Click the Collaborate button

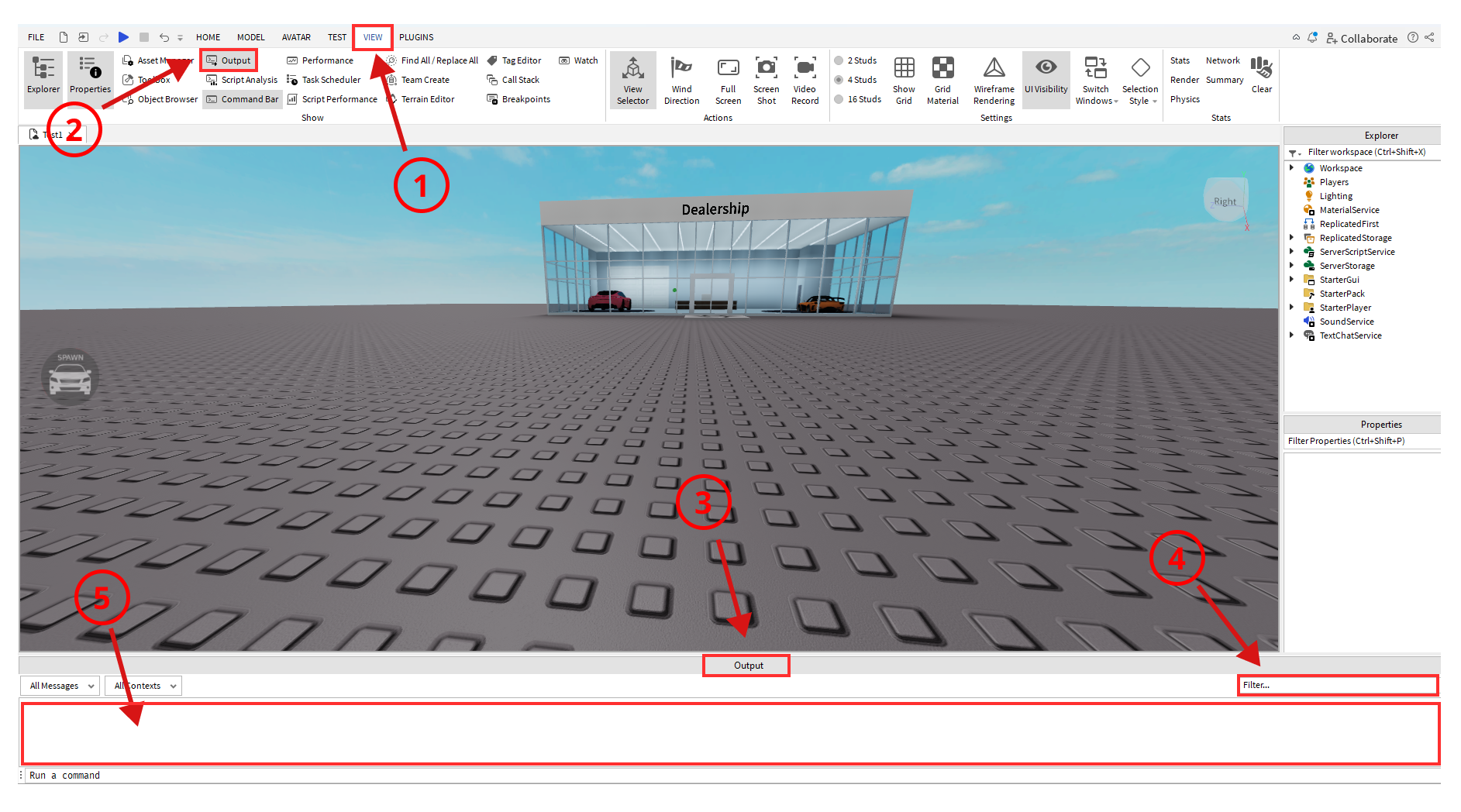[x=1362, y=38]
